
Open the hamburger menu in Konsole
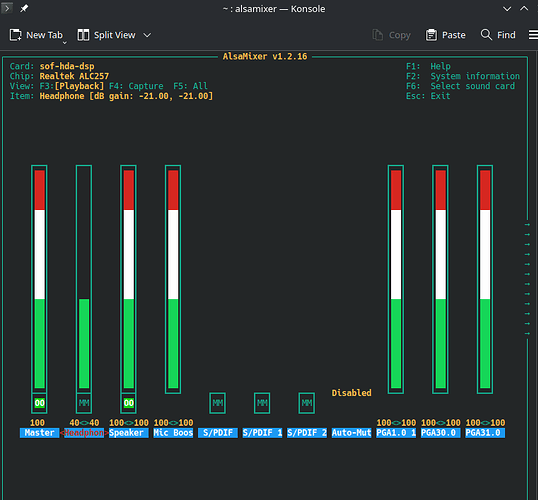click(533, 35)
